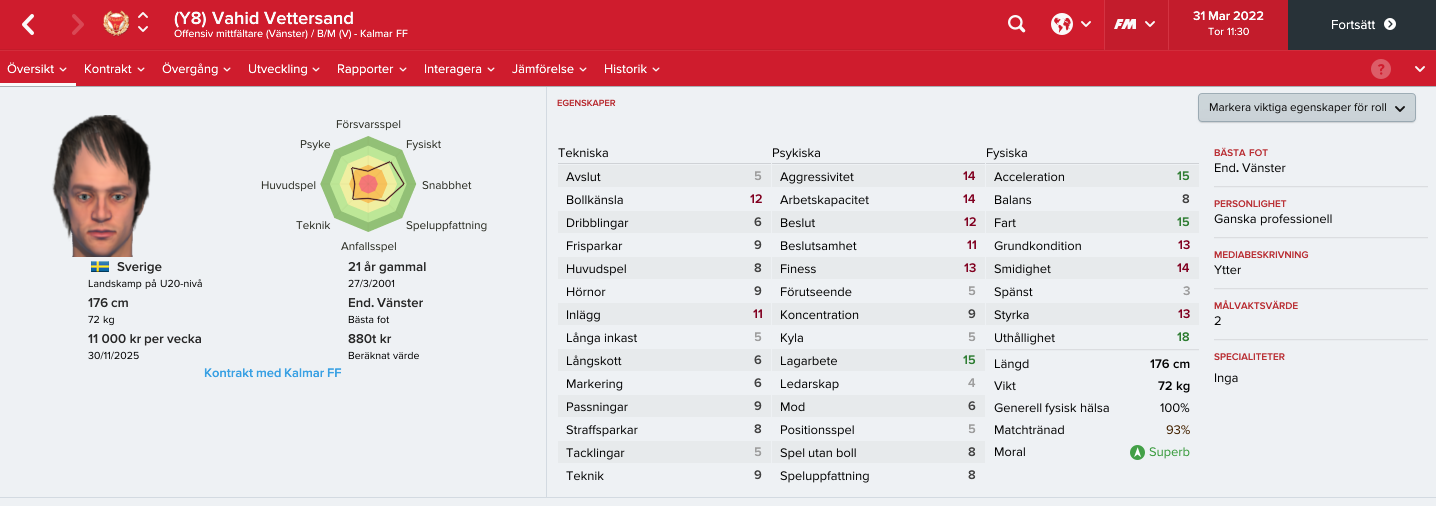
Task: Click the world globe icon
Action: 1062,24
